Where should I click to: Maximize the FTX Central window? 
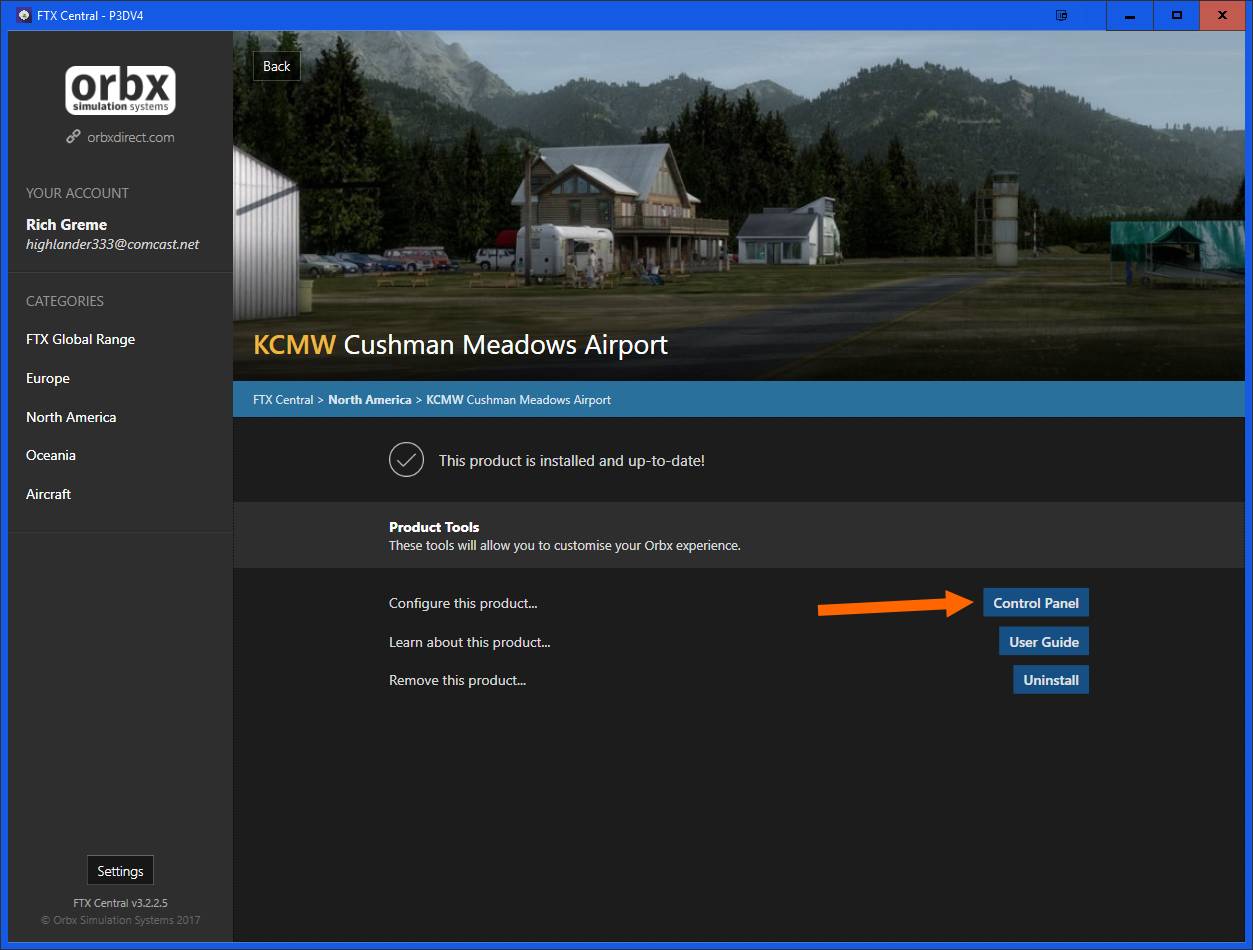(1177, 15)
